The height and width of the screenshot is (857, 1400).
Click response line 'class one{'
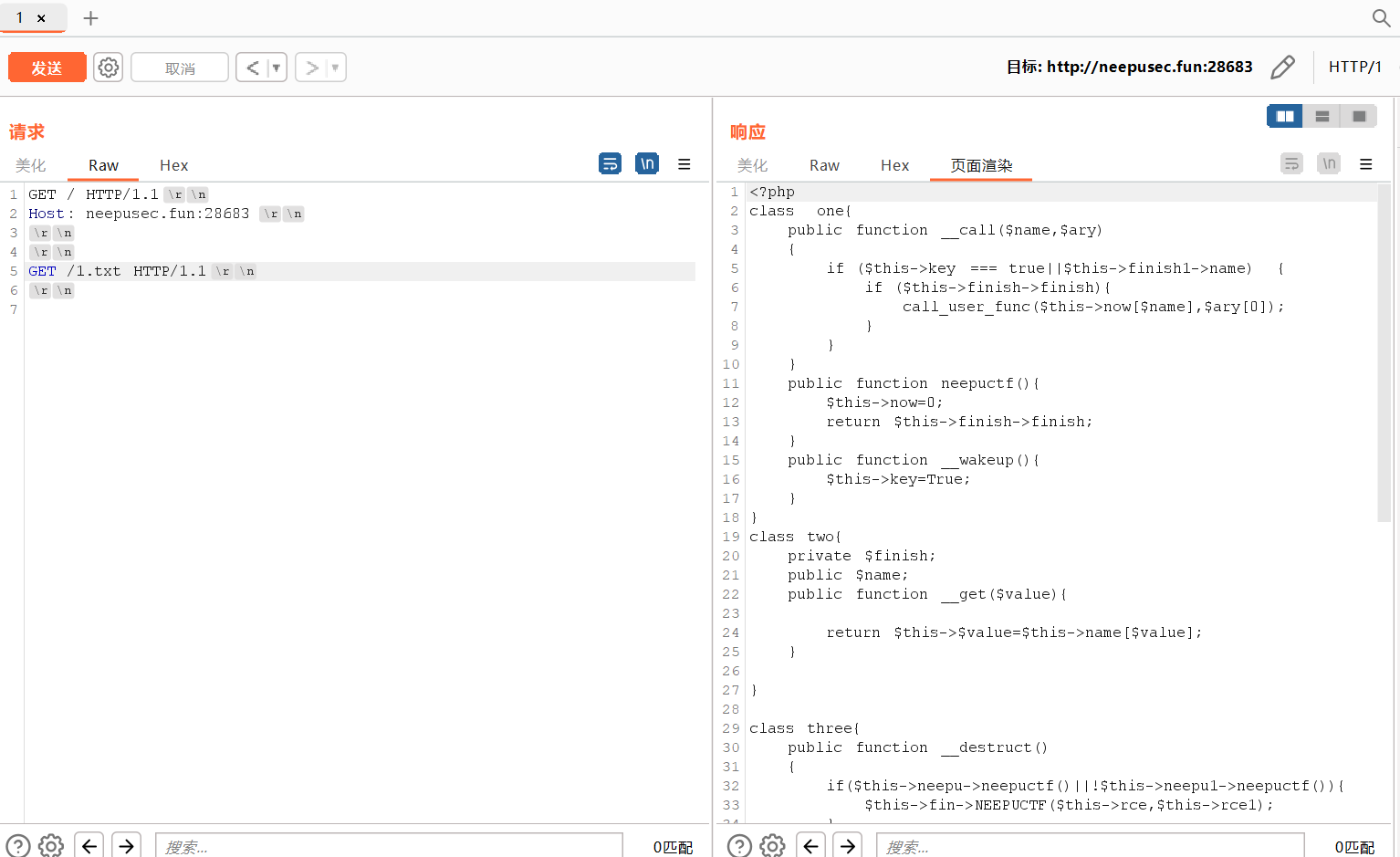(800, 211)
